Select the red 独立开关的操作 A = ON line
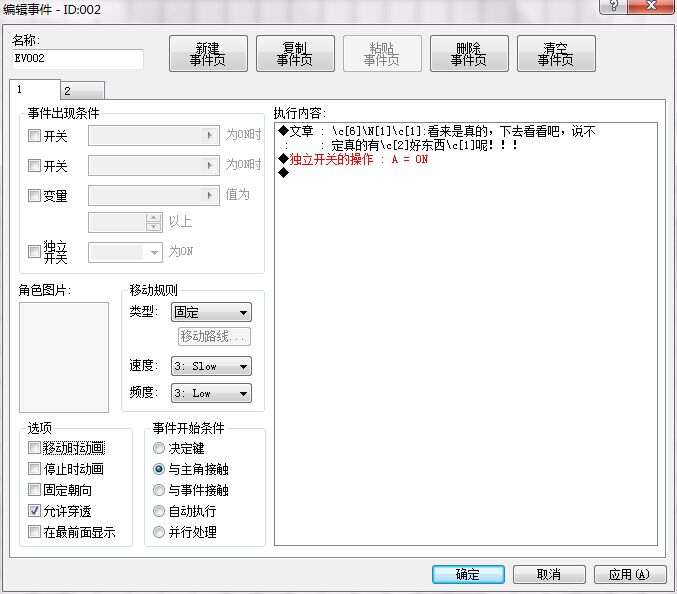 click(x=353, y=159)
